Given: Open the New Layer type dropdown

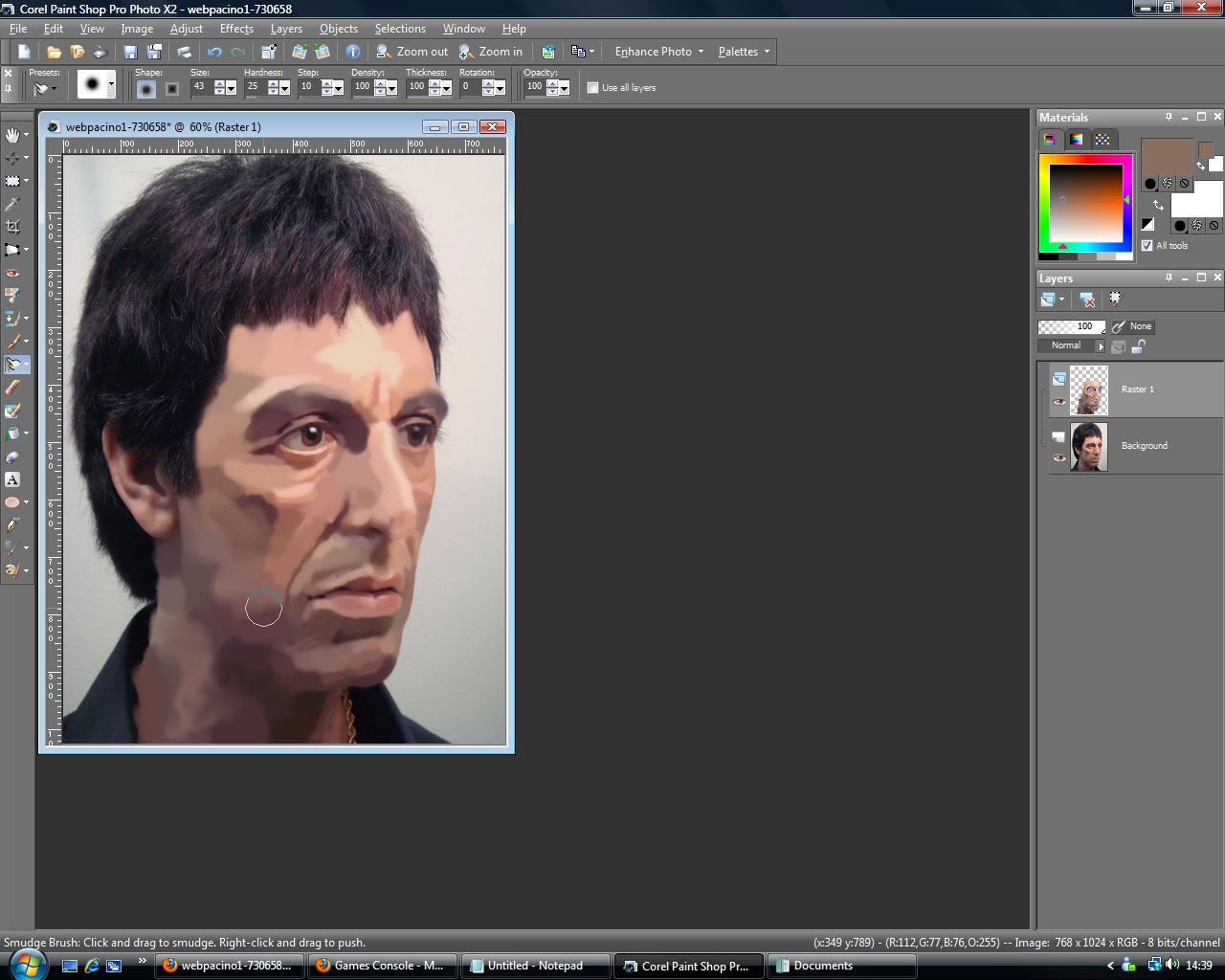Looking at the screenshot, I should 1061,300.
